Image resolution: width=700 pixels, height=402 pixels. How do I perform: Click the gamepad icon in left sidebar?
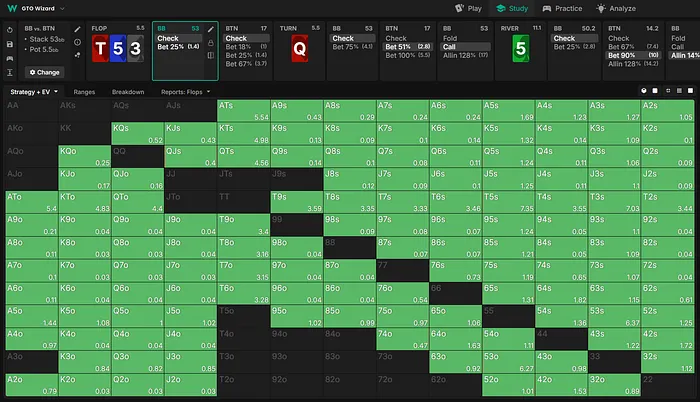(x=9, y=57)
